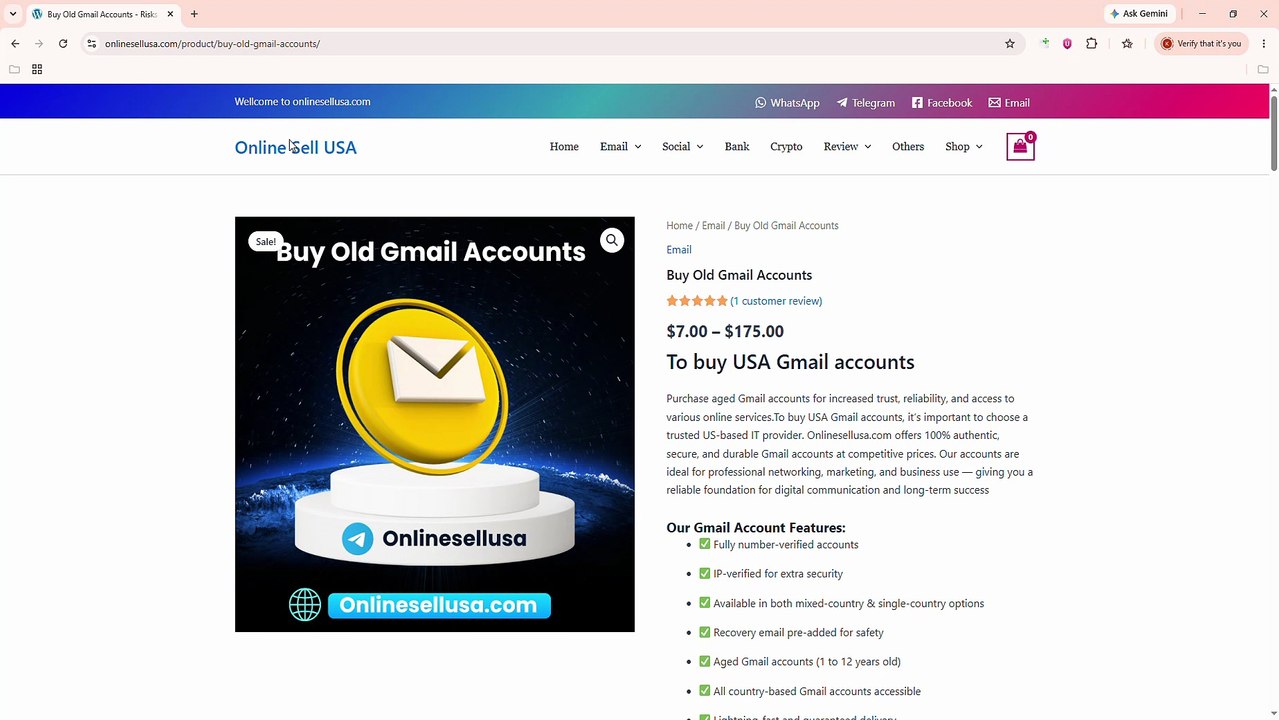Open the tab search dropdown arrow

point(13,14)
